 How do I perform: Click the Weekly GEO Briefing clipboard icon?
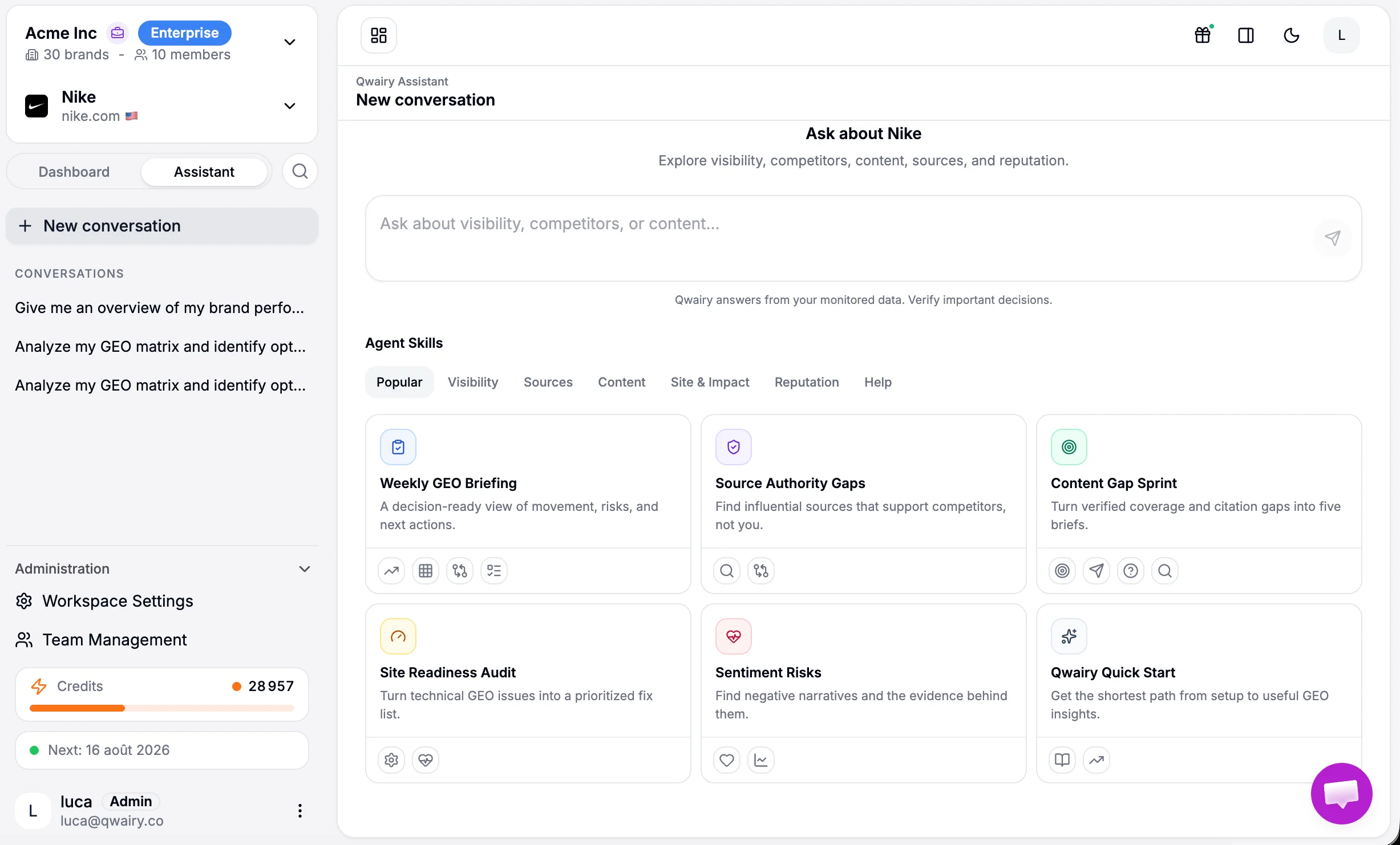[x=398, y=447]
